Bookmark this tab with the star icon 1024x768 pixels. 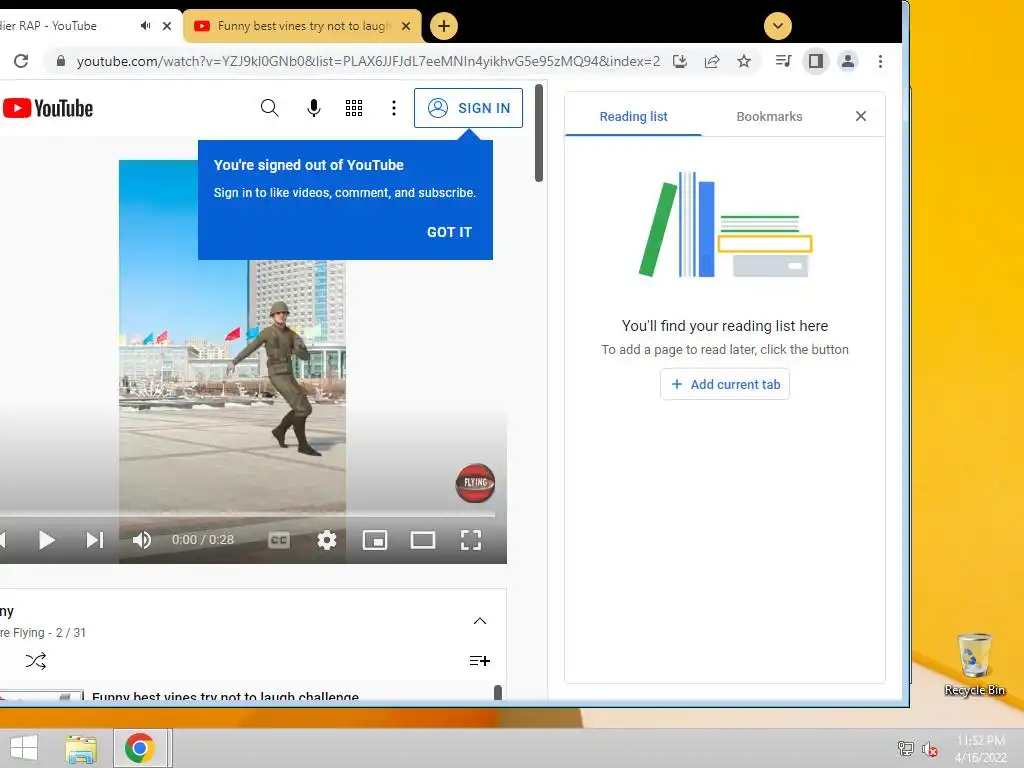[x=744, y=61]
